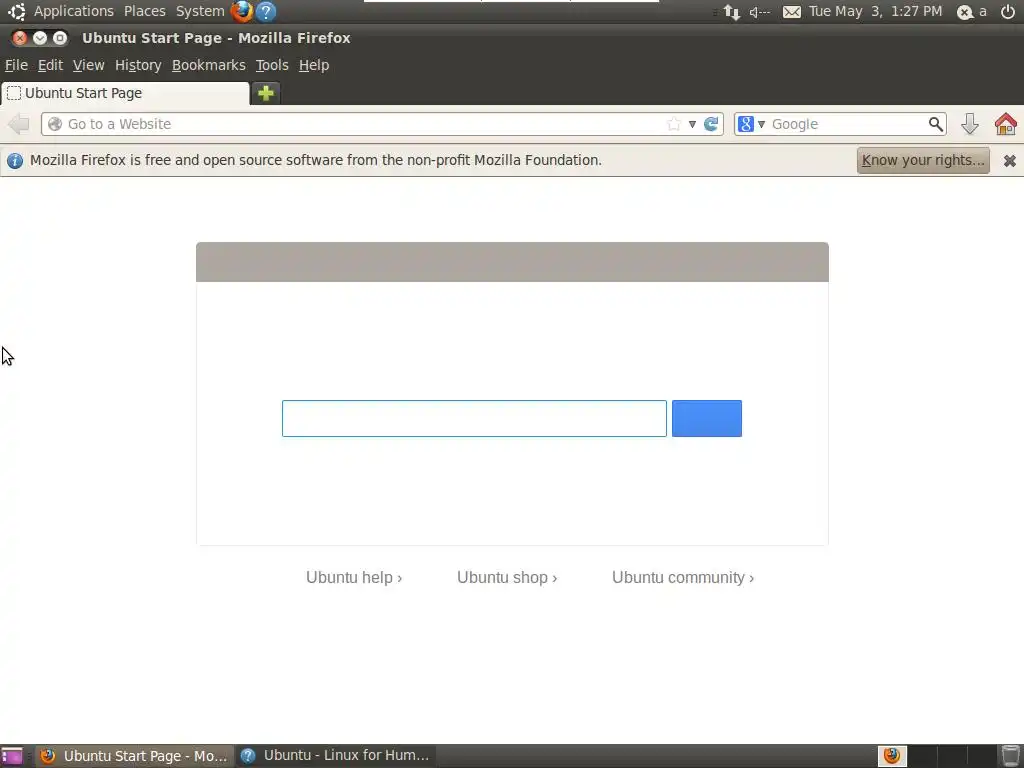Dismiss the Mozilla notification bar

pos(1010,161)
